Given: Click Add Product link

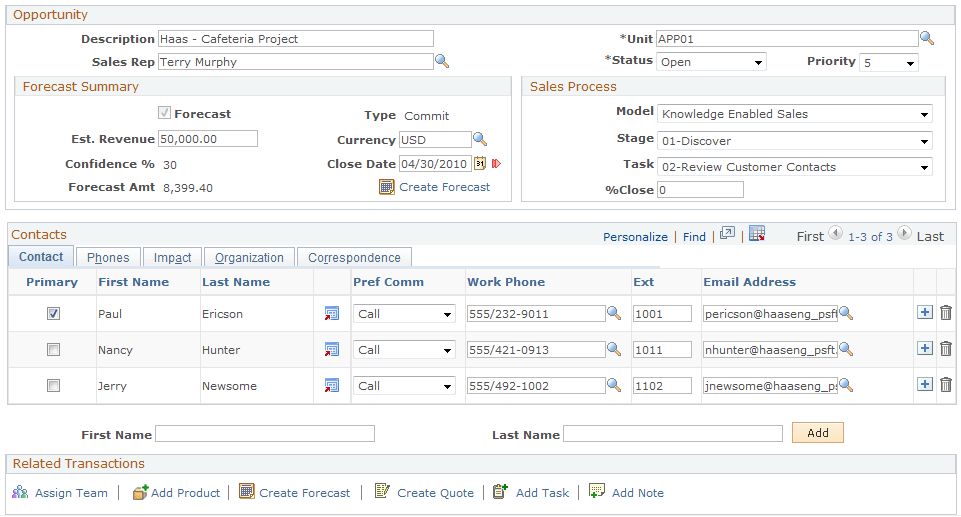Looking at the screenshot, I should (185, 492).
